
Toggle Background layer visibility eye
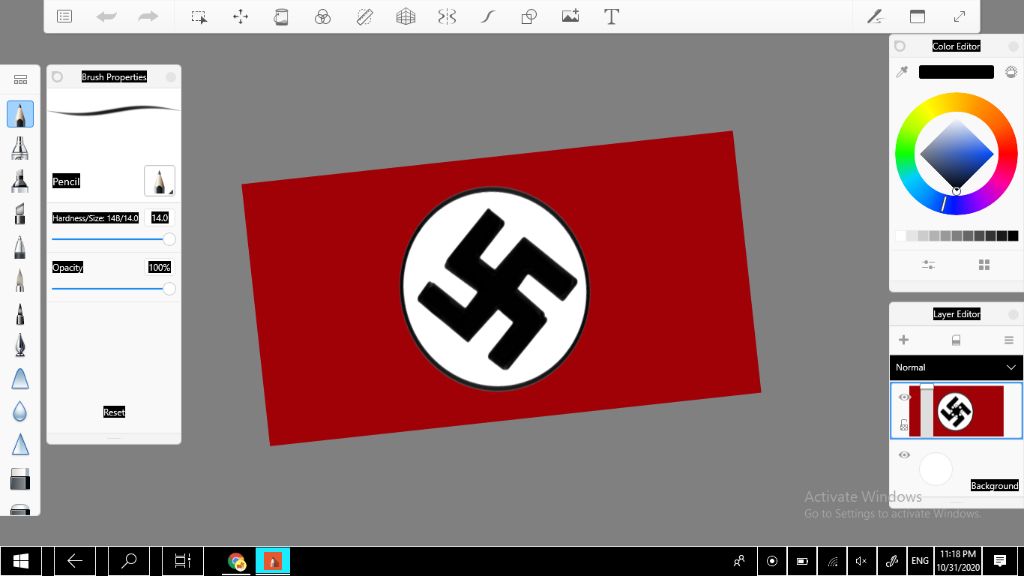point(904,455)
